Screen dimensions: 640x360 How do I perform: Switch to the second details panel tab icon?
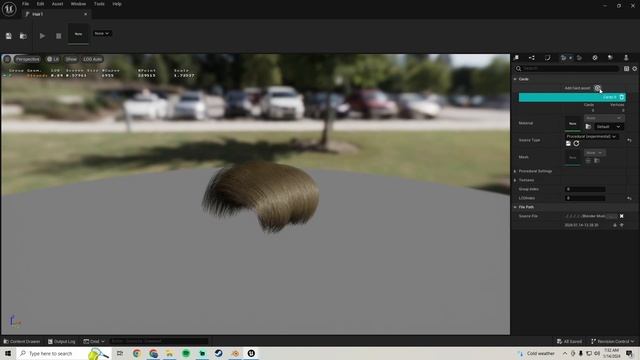531,58
